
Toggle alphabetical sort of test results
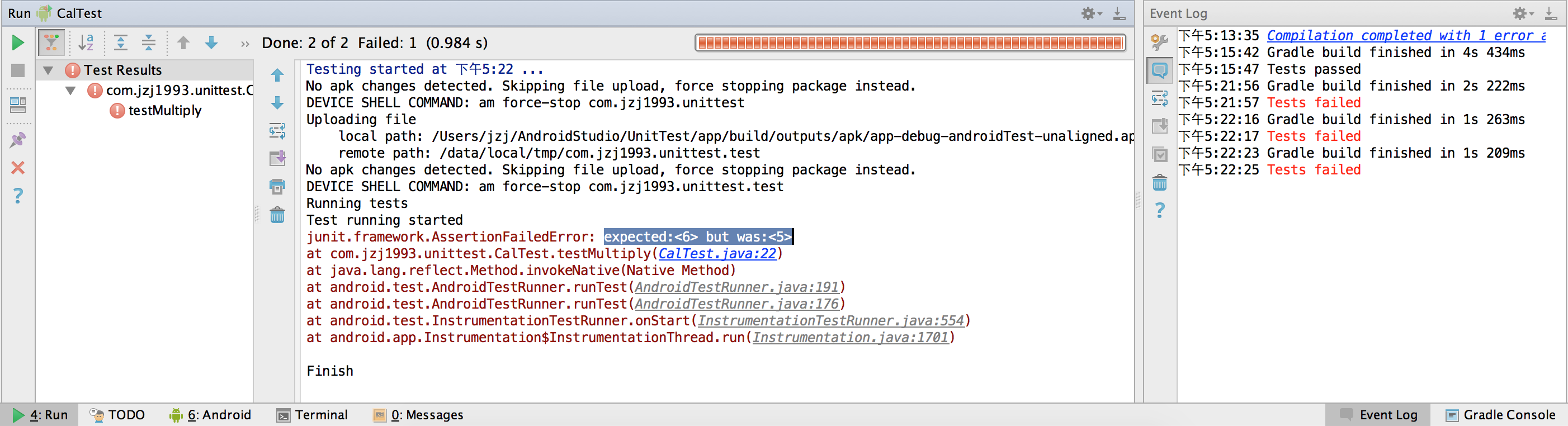tap(86, 42)
